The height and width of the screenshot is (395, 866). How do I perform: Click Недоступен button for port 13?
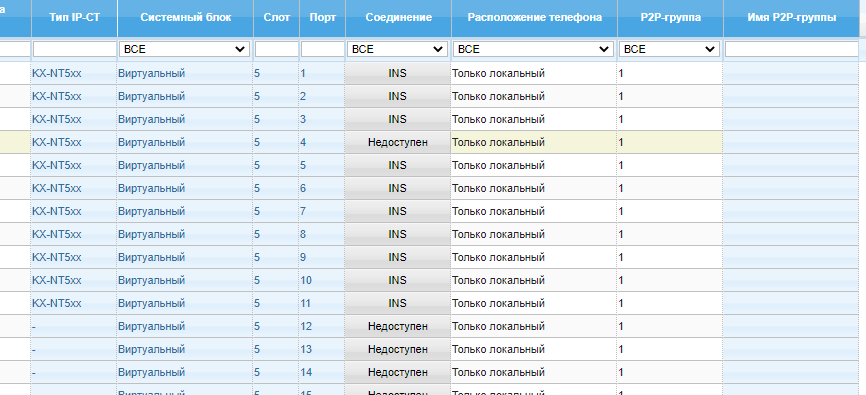pos(398,350)
